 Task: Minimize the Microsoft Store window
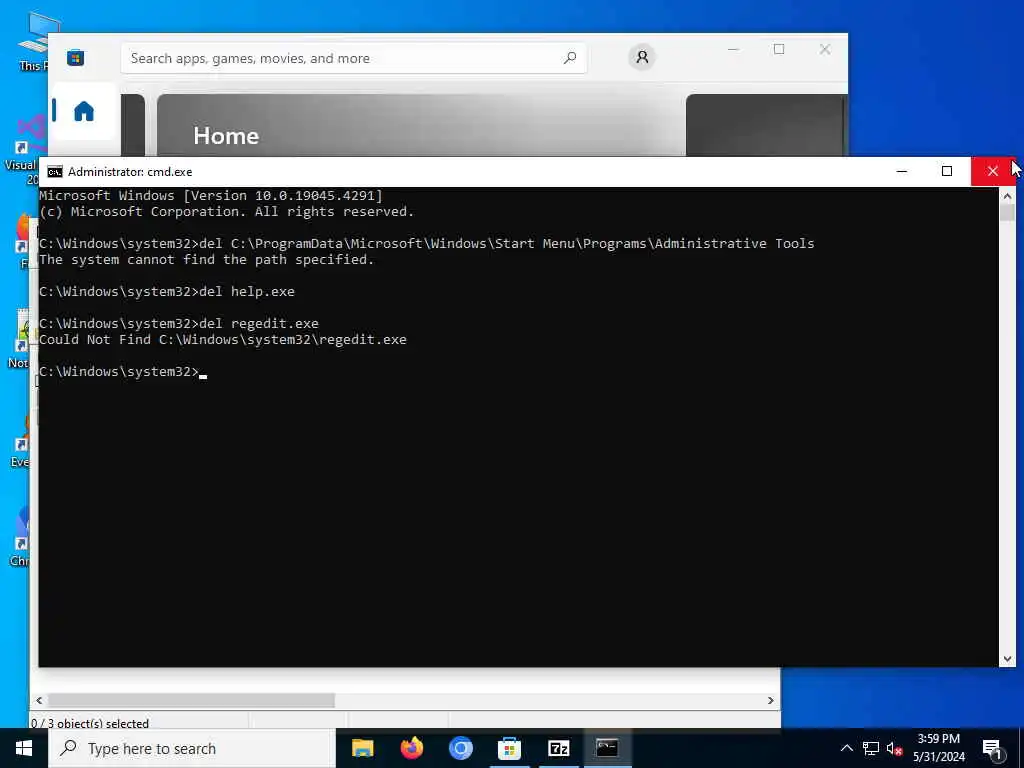tap(733, 49)
